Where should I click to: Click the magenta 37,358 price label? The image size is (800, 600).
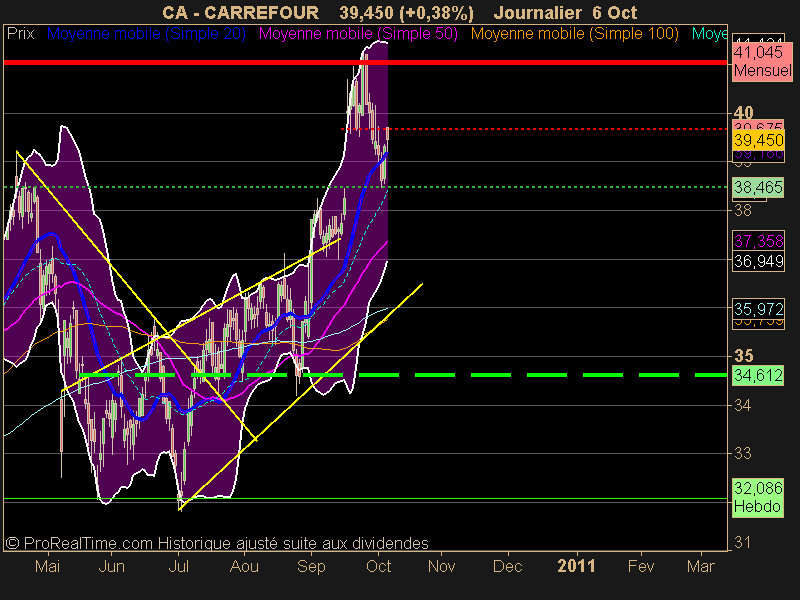[x=758, y=241]
